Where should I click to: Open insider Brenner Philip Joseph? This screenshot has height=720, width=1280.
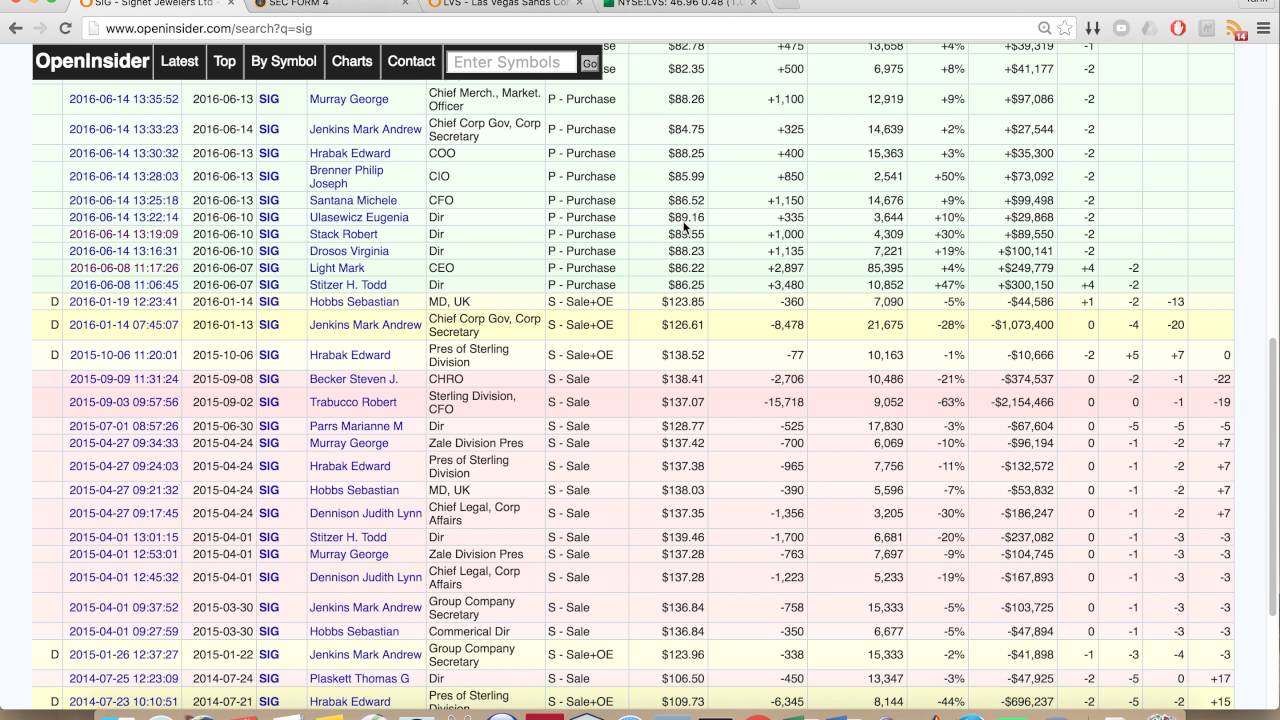[x=346, y=176]
